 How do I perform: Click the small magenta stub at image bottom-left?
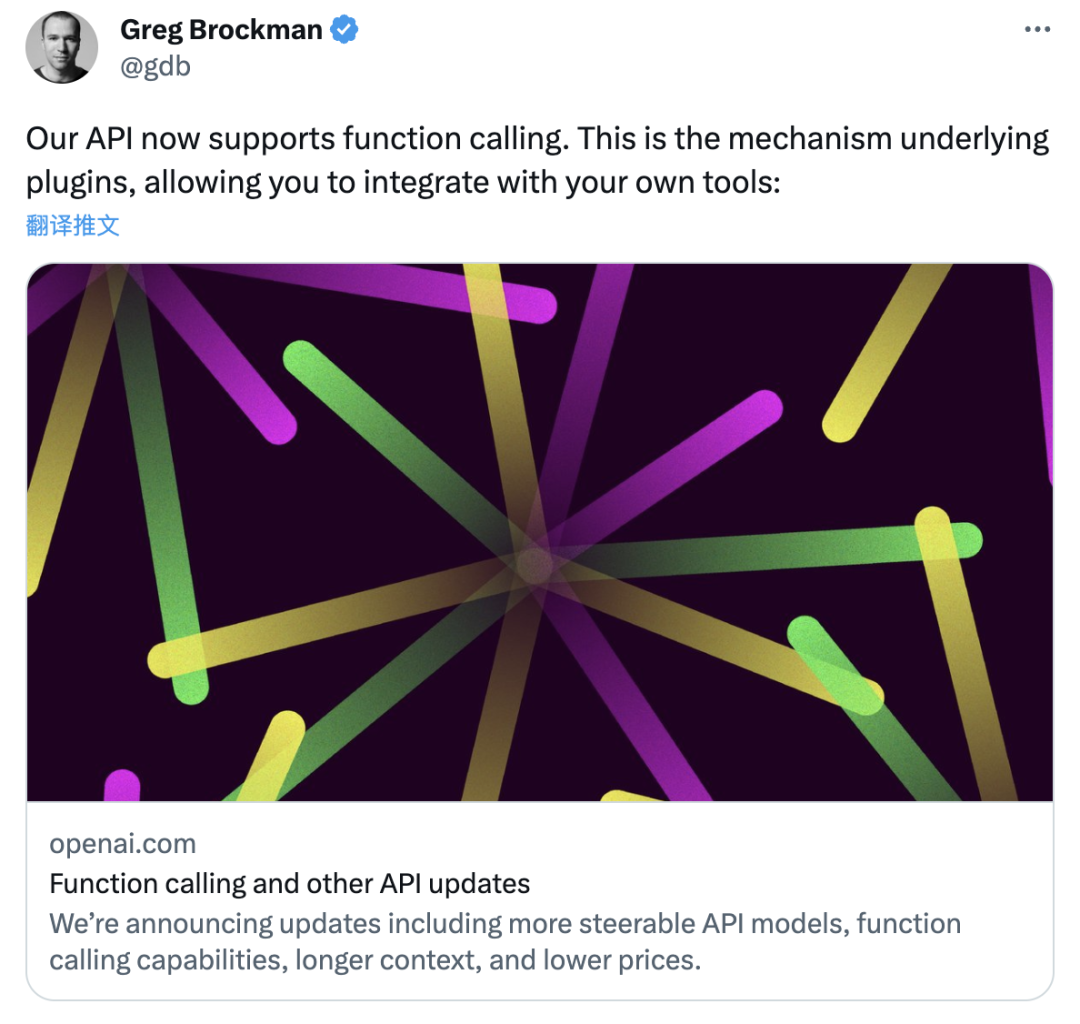pos(122,785)
